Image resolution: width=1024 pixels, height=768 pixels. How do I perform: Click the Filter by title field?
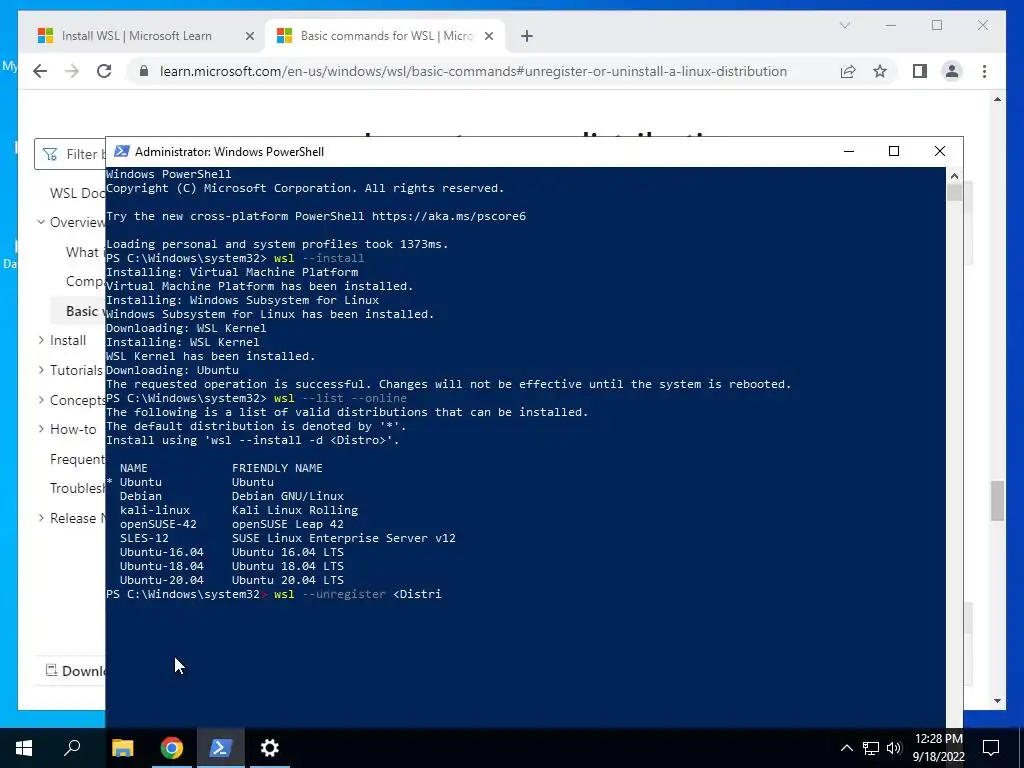pos(71,154)
